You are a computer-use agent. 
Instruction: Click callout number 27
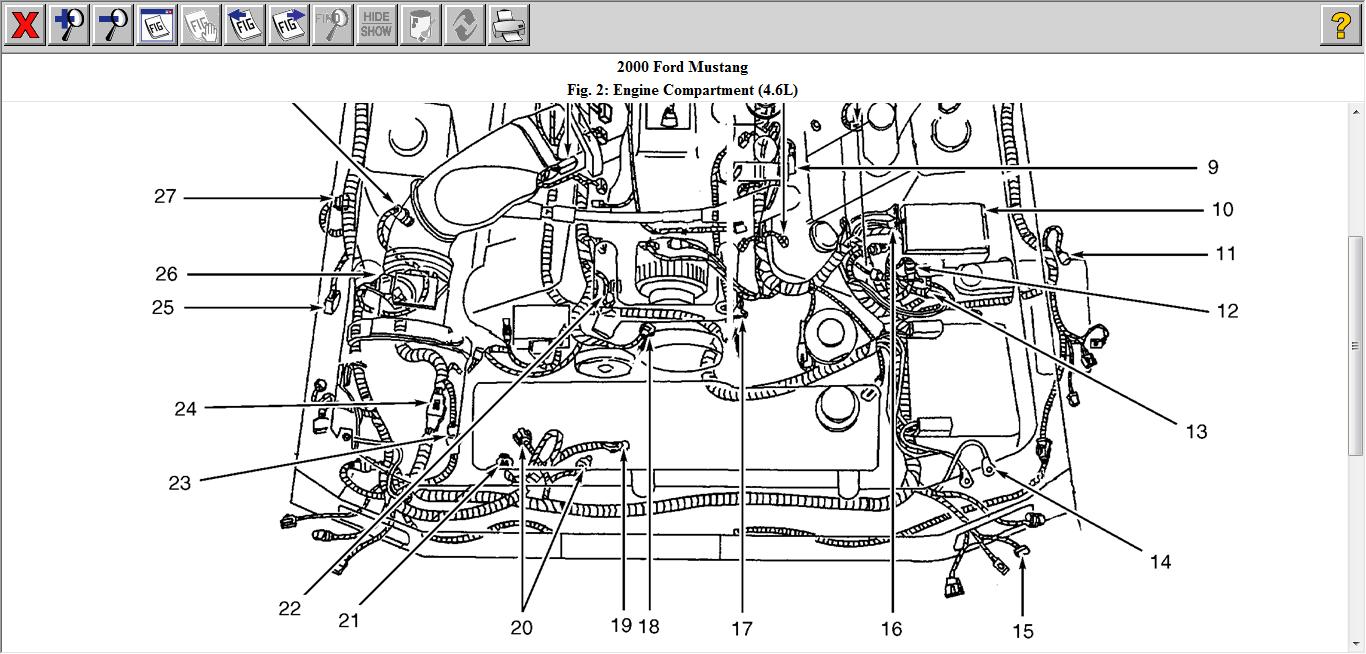[165, 197]
